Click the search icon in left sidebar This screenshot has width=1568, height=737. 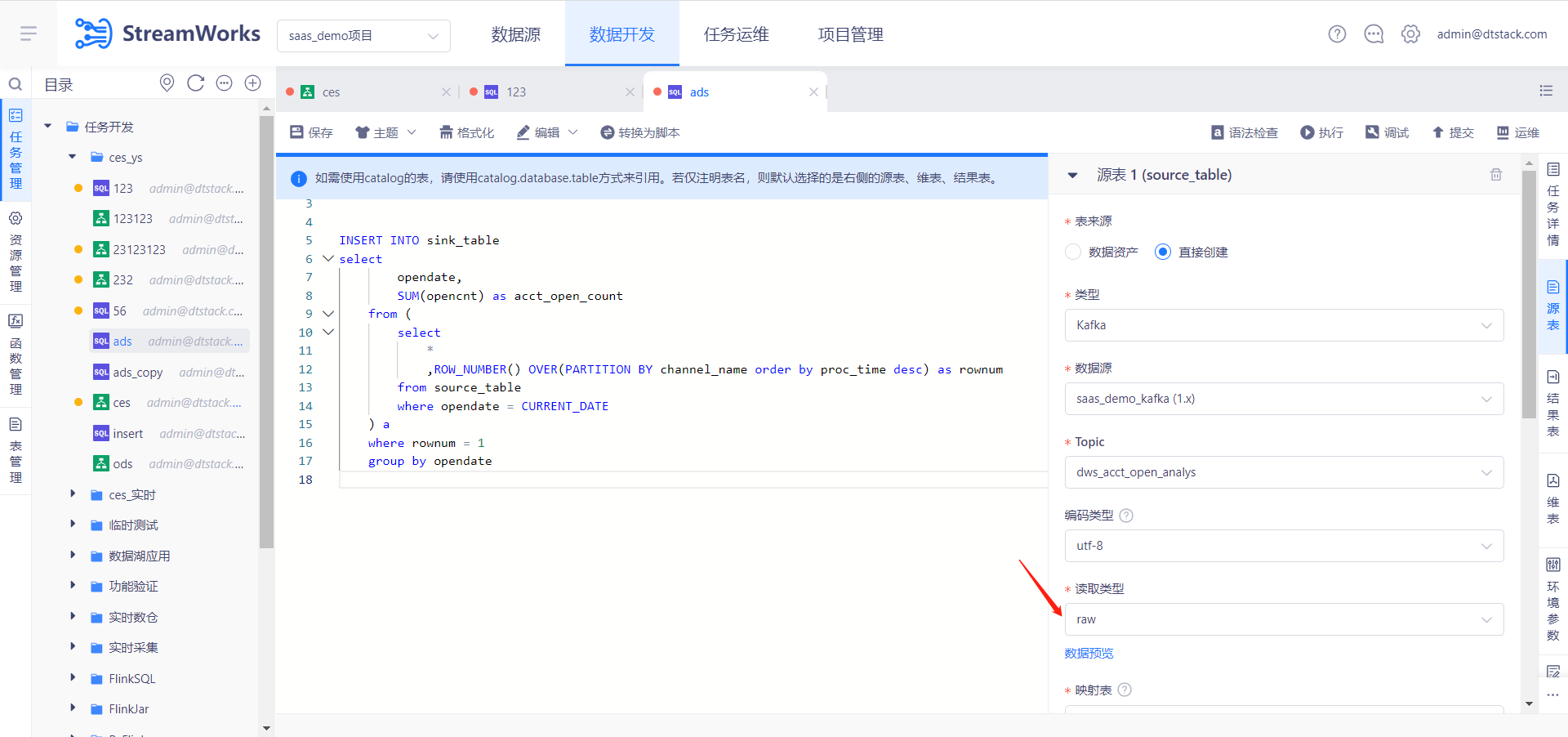tap(15, 83)
